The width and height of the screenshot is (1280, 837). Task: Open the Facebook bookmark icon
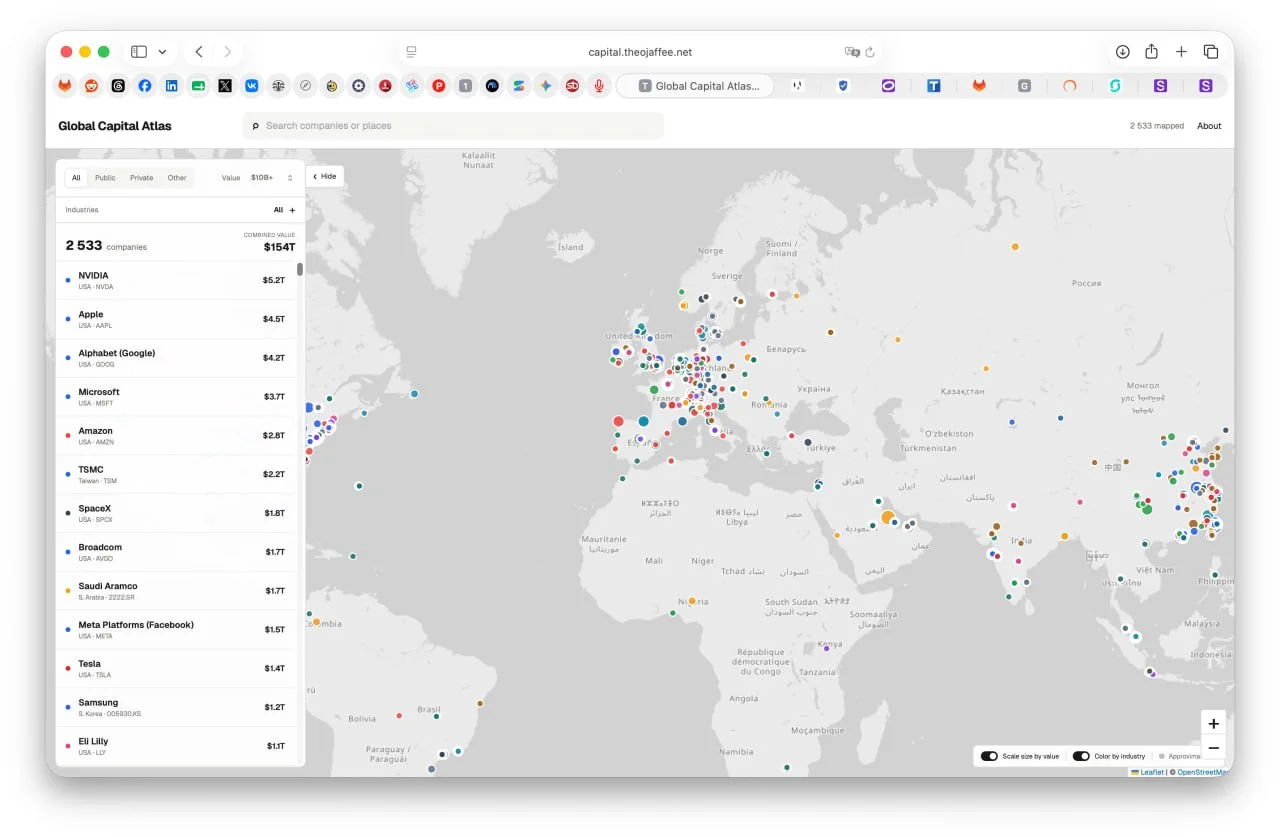145,86
